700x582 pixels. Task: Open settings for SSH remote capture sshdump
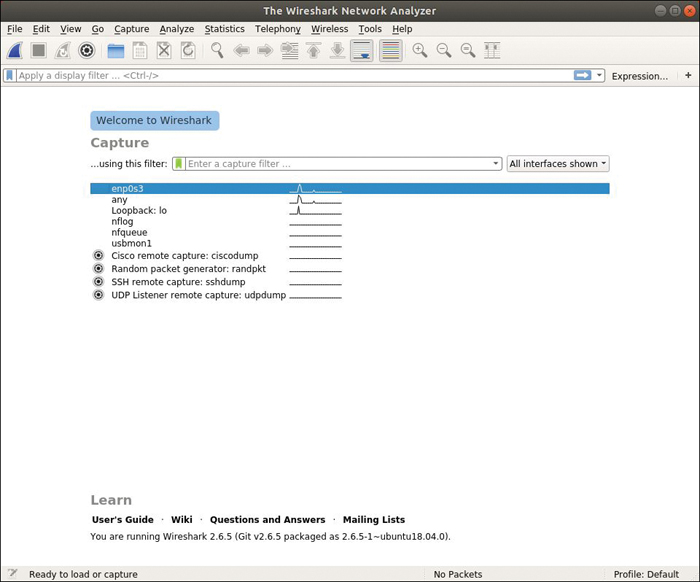(x=98, y=282)
